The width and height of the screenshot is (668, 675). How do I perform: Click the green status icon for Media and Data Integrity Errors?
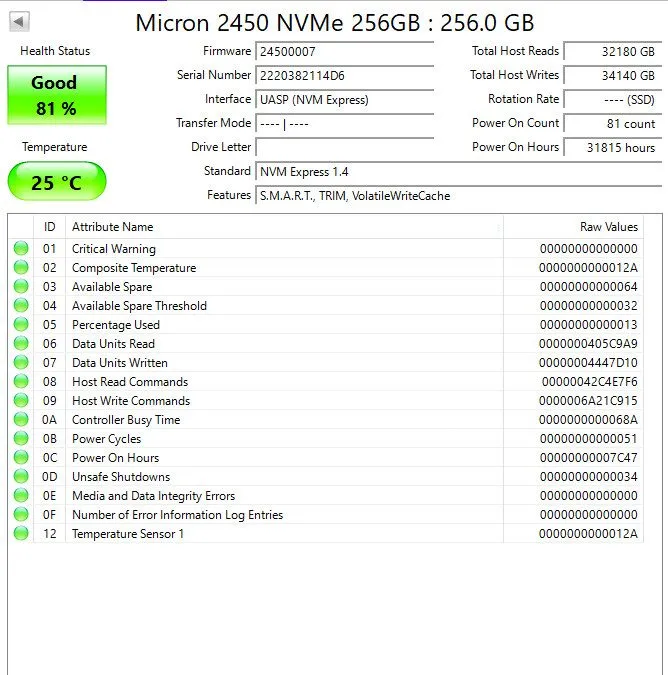tap(21, 495)
